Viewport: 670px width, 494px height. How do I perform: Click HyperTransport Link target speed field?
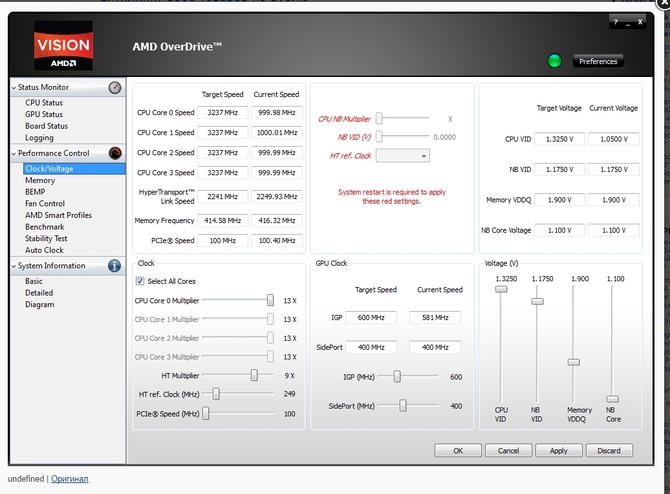pos(223,197)
